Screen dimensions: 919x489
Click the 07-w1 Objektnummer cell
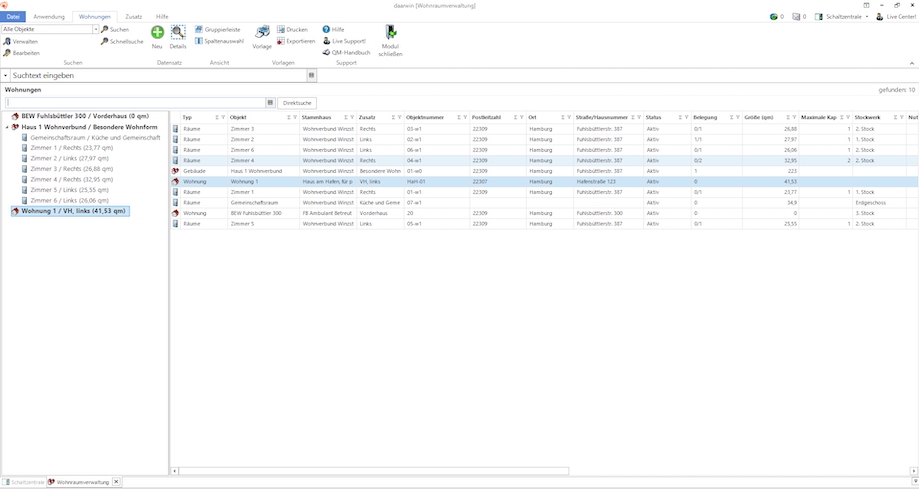[437, 203]
